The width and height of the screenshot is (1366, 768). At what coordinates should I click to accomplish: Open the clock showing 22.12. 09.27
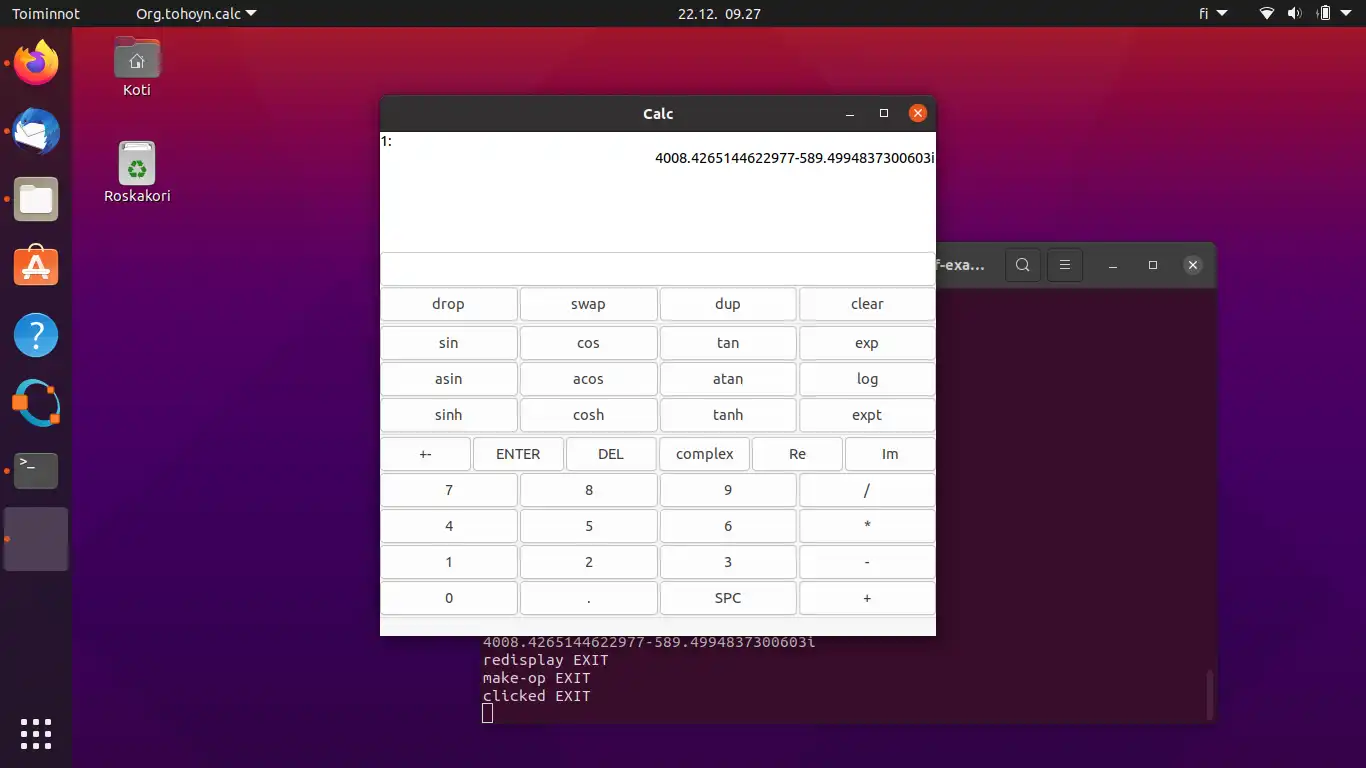coord(719,14)
